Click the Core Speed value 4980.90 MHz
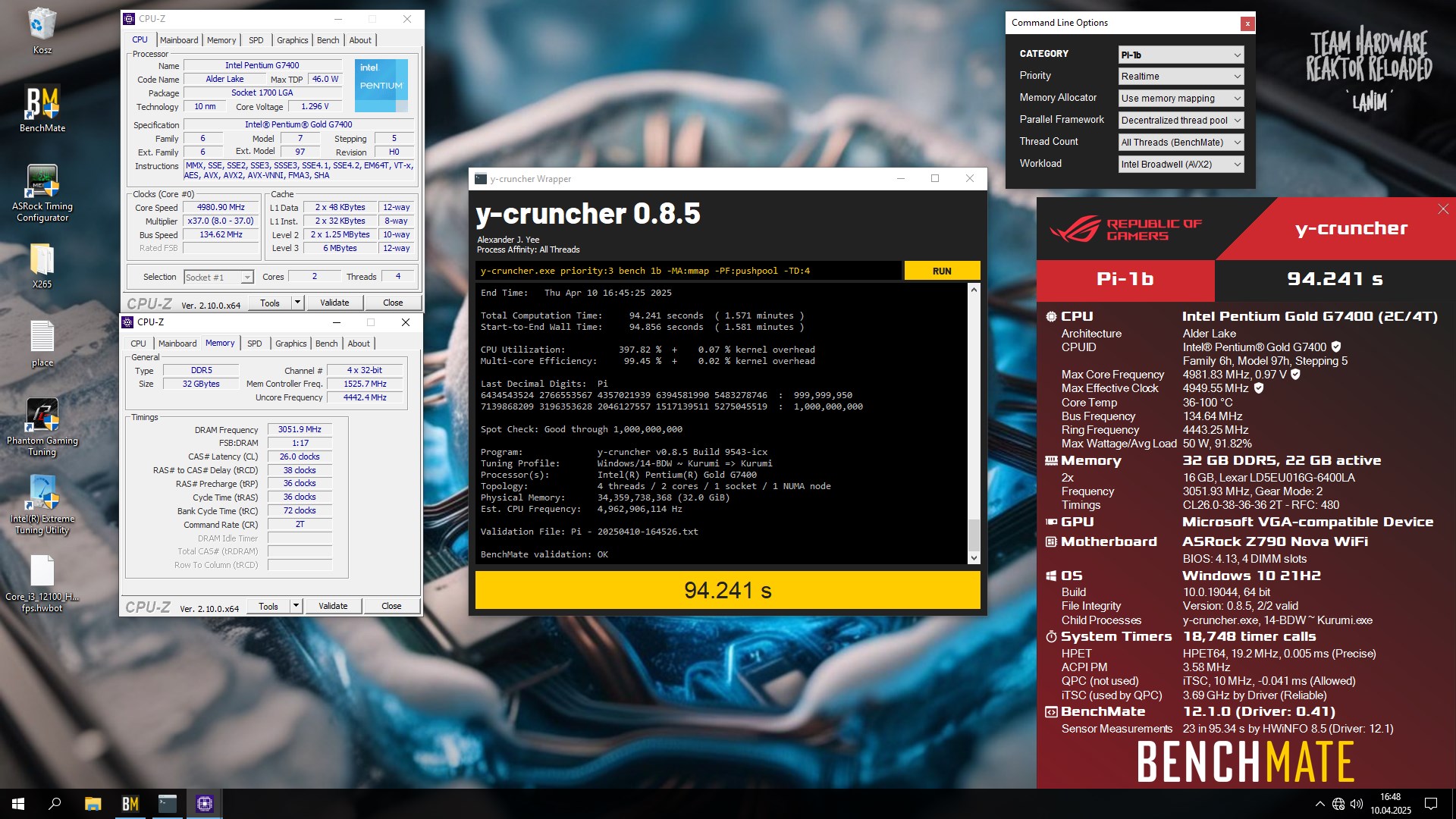The width and height of the screenshot is (1456, 819). coord(221,207)
